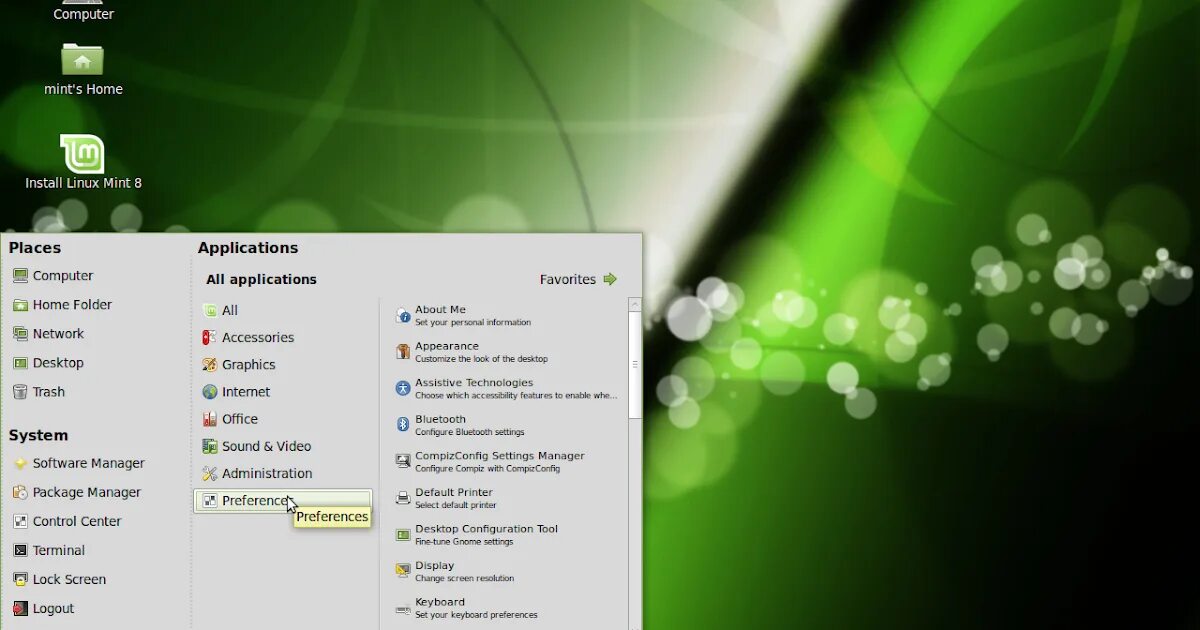Click the Assistive Technologies icon
The image size is (1200, 630).
(x=403, y=388)
